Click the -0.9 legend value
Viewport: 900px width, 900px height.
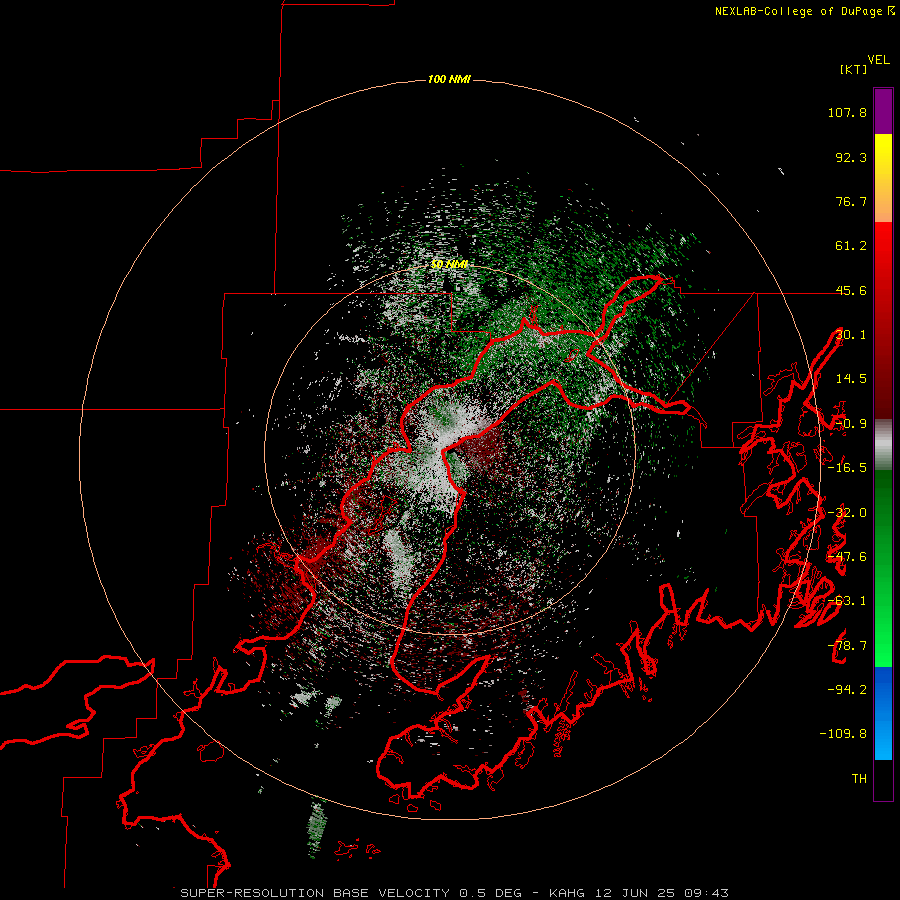click(851, 424)
